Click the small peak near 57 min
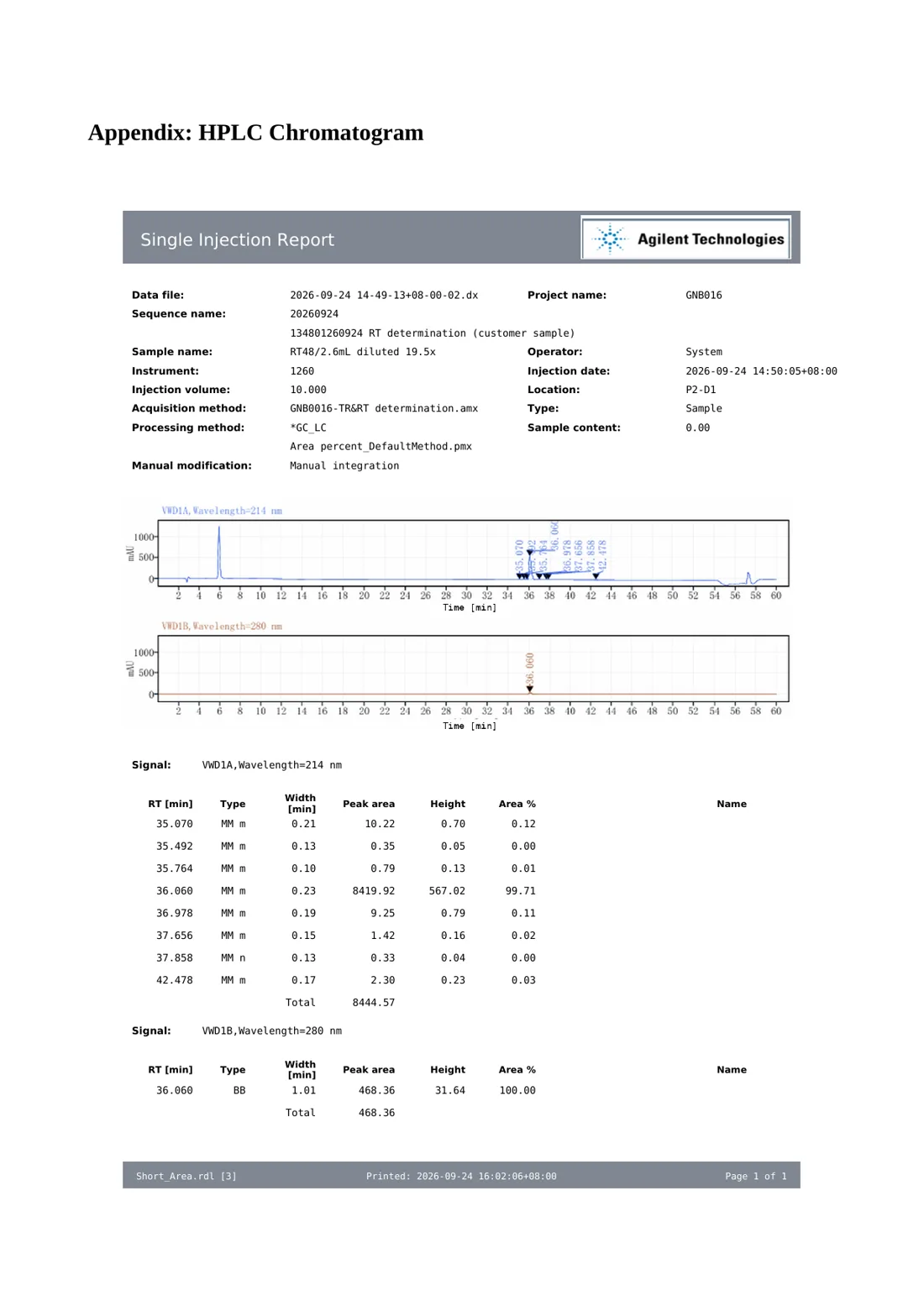The image size is (924, 1306). pos(748,578)
